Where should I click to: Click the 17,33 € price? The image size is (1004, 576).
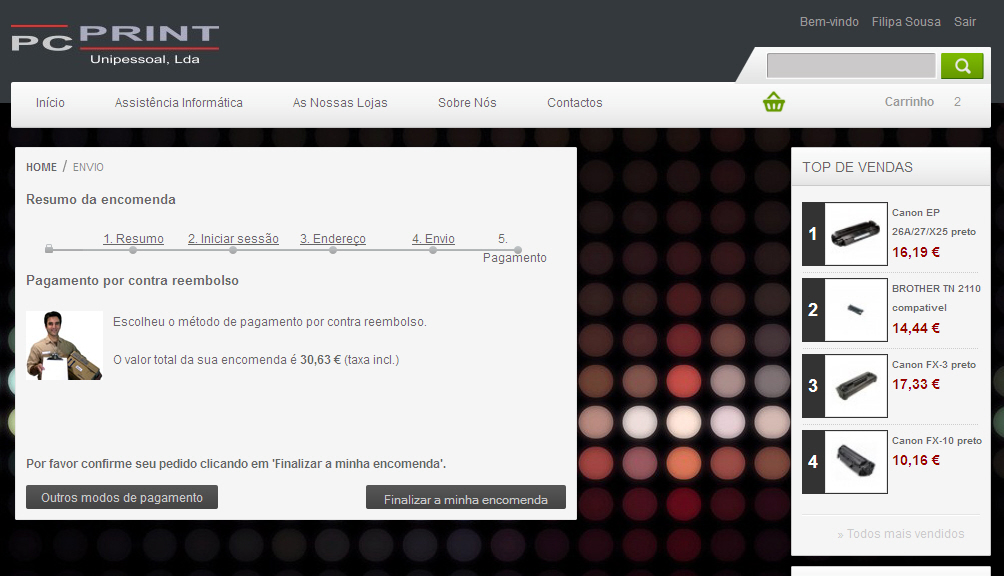pyautogui.click(x=916, y=384)
